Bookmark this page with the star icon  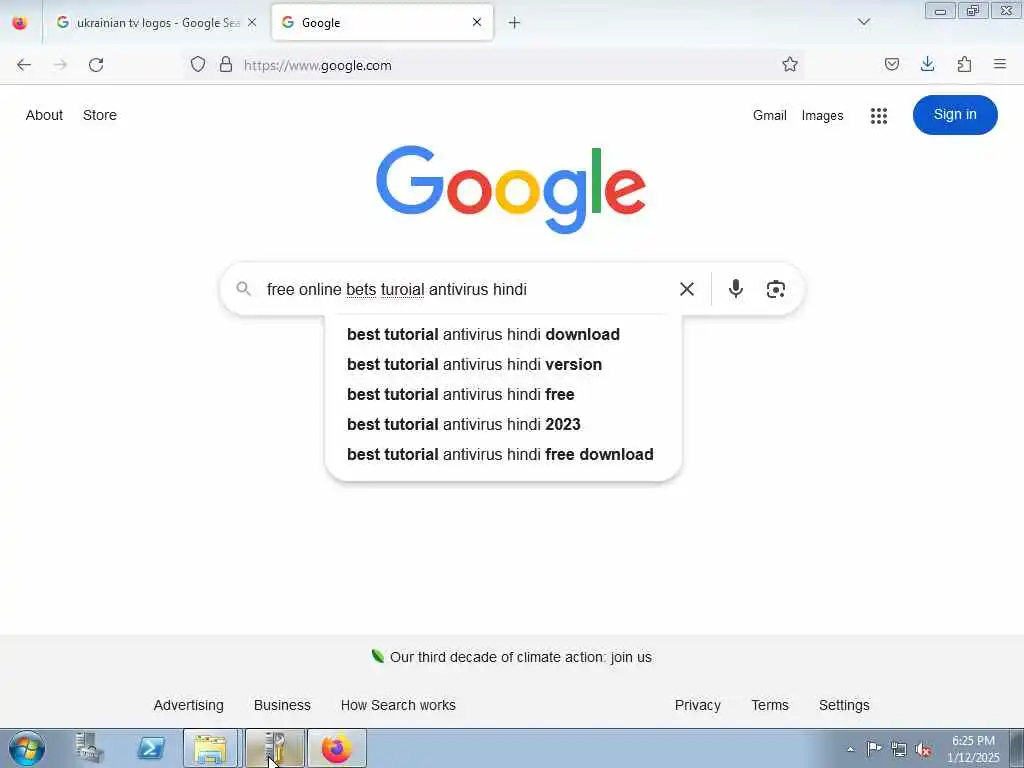coord(790,64)
